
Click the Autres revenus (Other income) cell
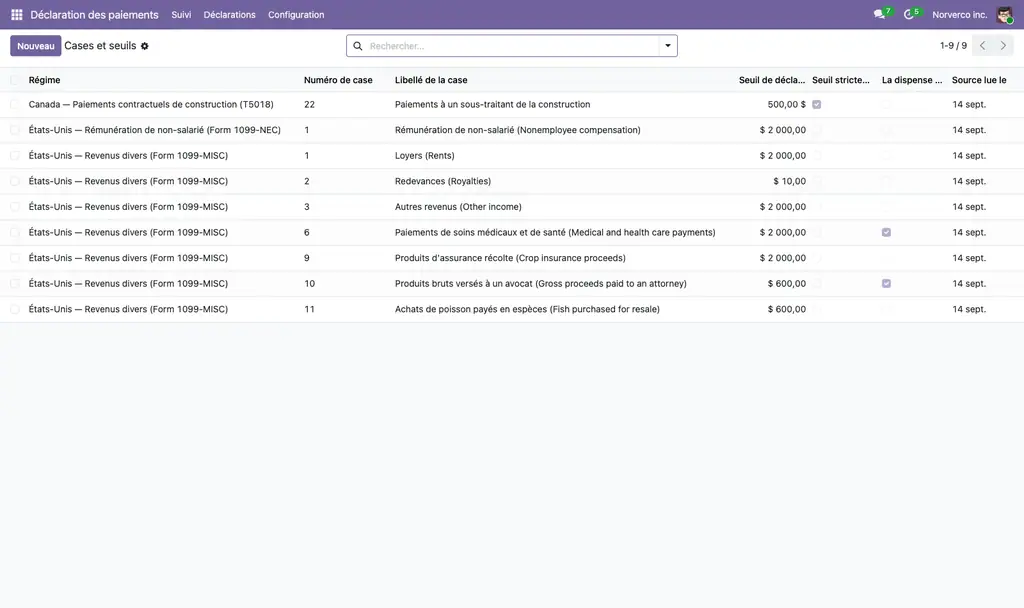pyautogui.click(x=458, y=207)
